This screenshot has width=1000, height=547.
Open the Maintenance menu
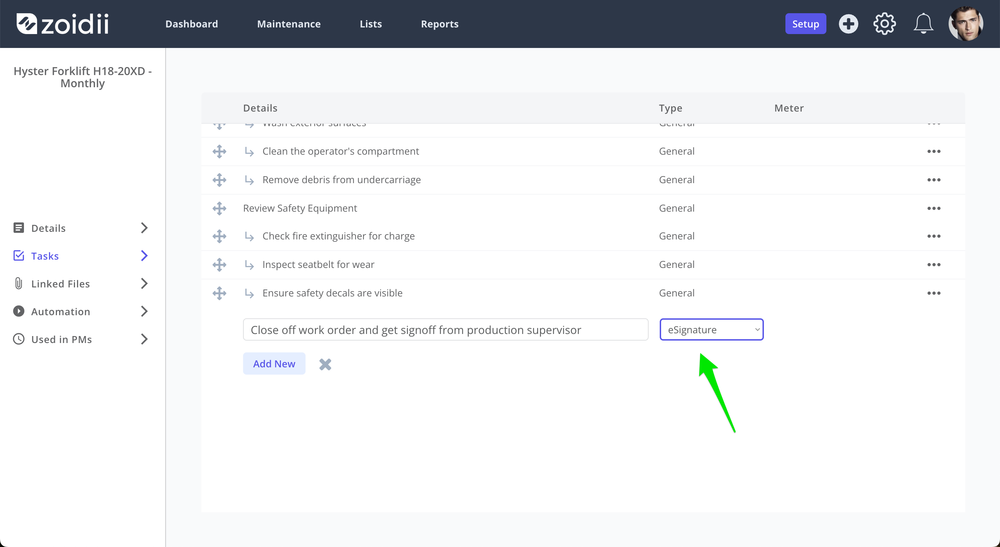coord(289,24)
